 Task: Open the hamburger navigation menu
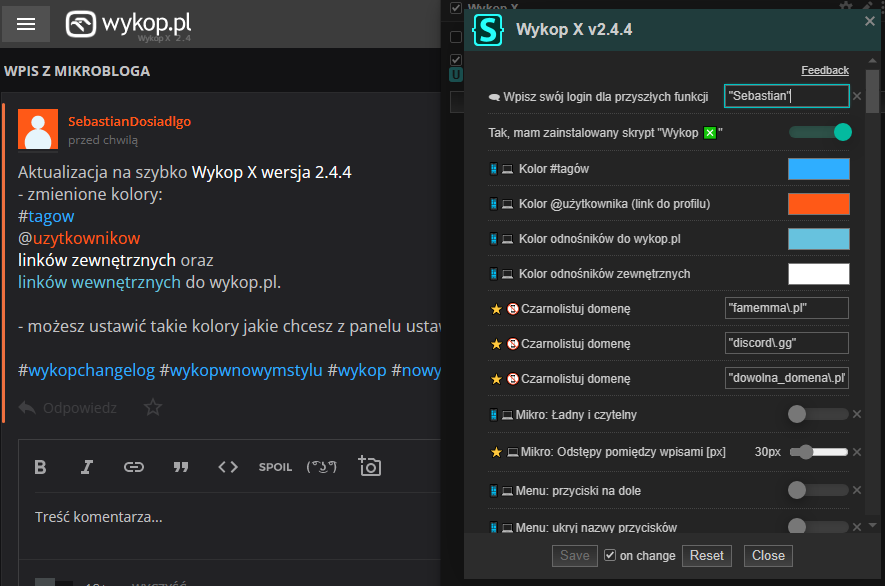(26, 24)
